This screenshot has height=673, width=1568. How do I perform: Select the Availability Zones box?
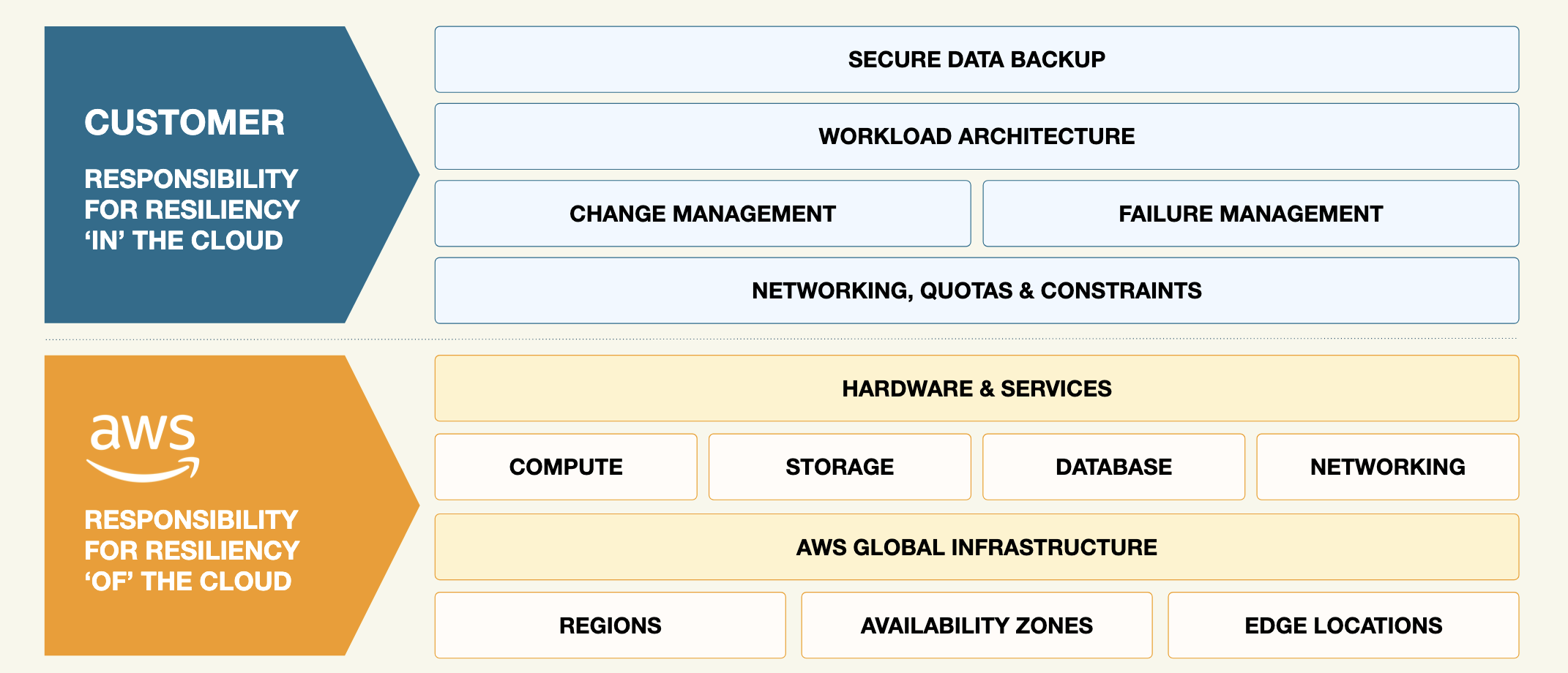pyautogui.click(x=977, y=625)
